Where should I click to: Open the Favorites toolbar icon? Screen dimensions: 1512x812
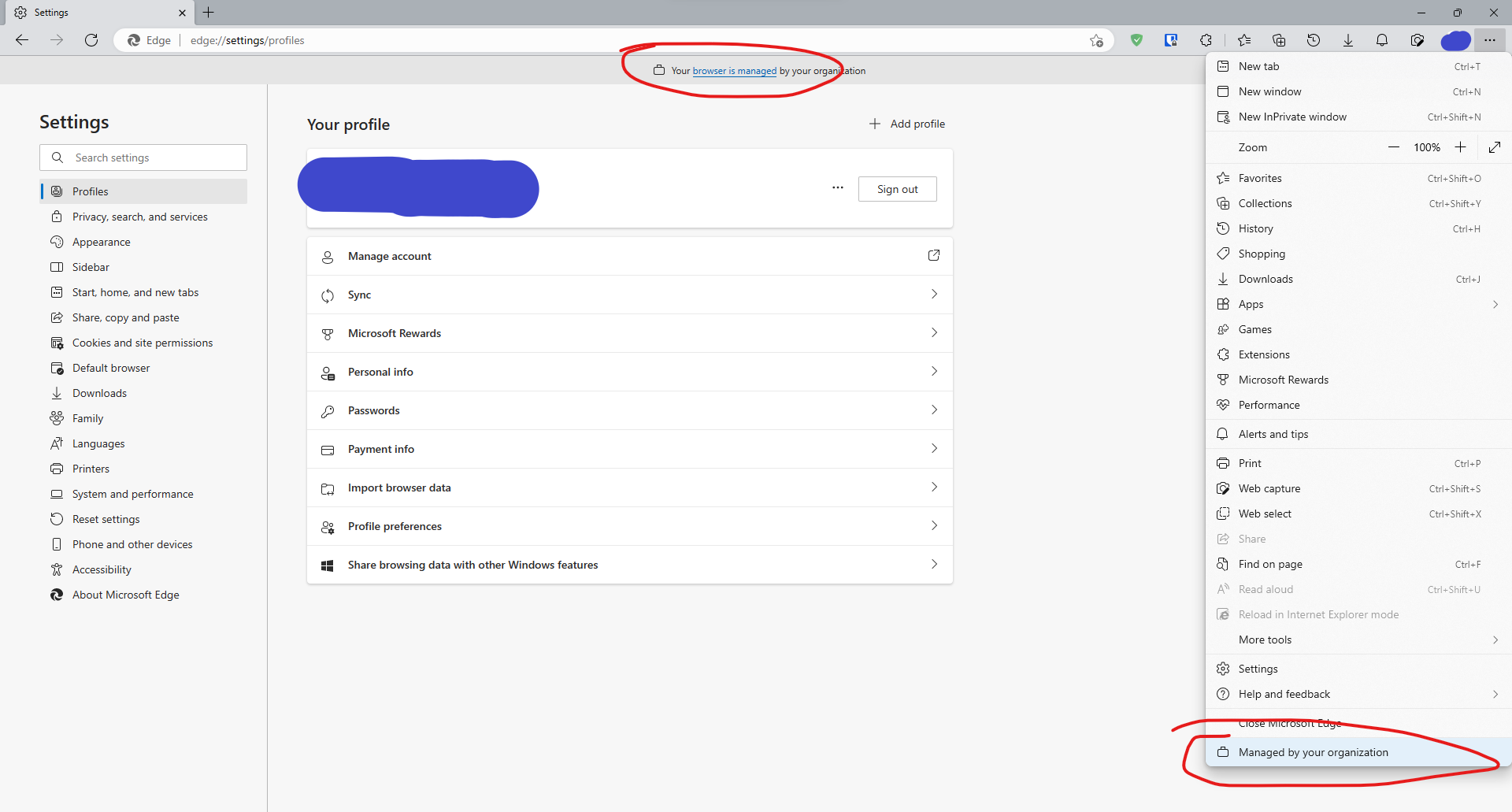pos(1244,40)
